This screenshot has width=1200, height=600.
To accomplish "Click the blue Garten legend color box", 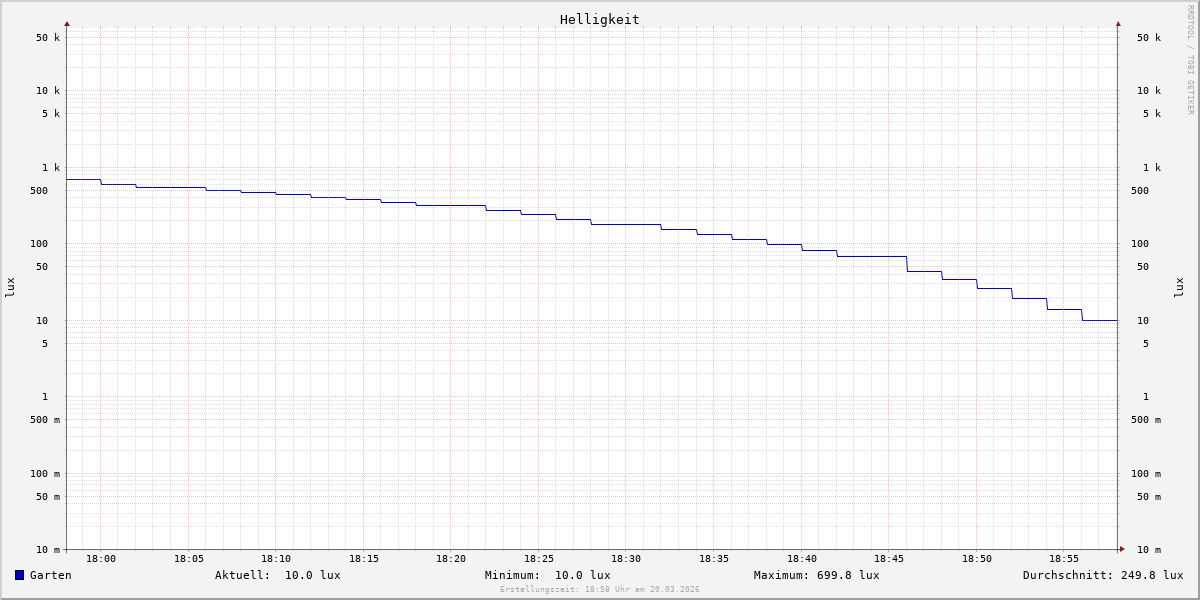I will point(19,575).
